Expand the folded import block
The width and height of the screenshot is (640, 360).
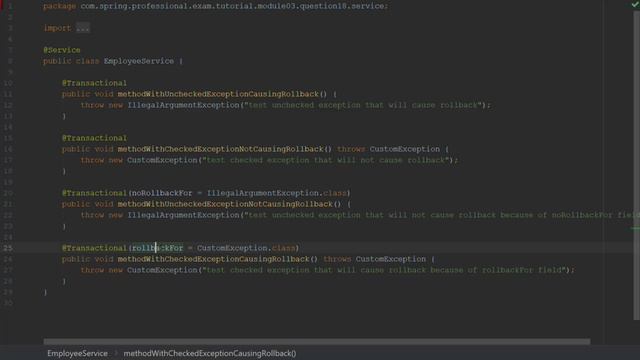coord(82,28)
